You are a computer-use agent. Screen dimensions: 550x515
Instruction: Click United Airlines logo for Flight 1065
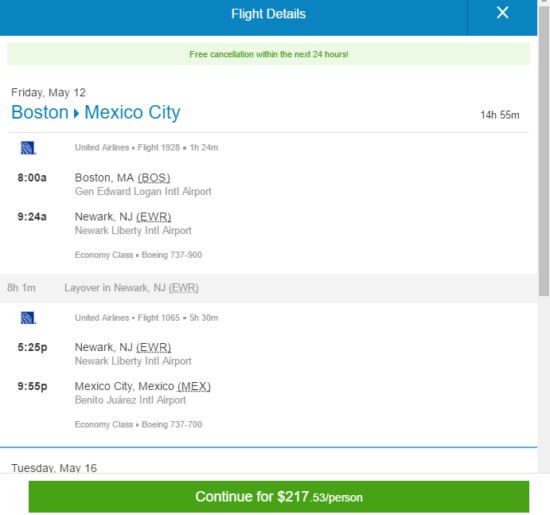[x=28, y=318]
